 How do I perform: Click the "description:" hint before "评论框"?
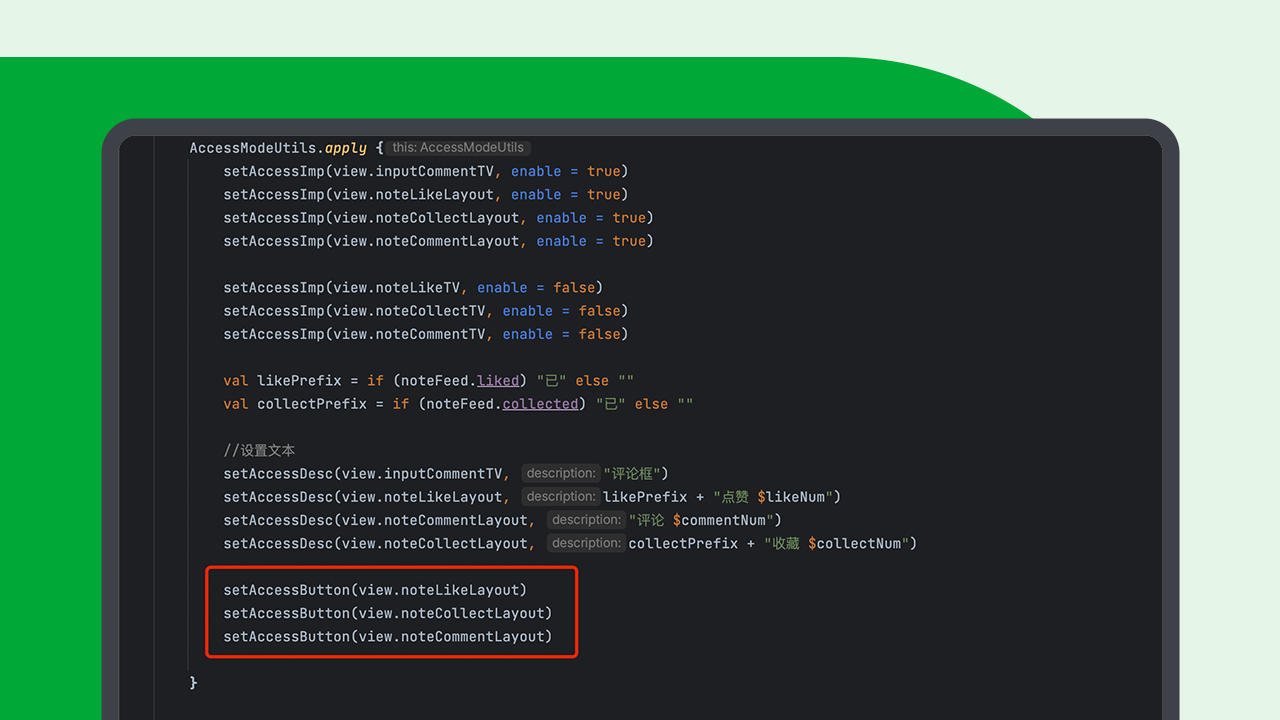560,473
